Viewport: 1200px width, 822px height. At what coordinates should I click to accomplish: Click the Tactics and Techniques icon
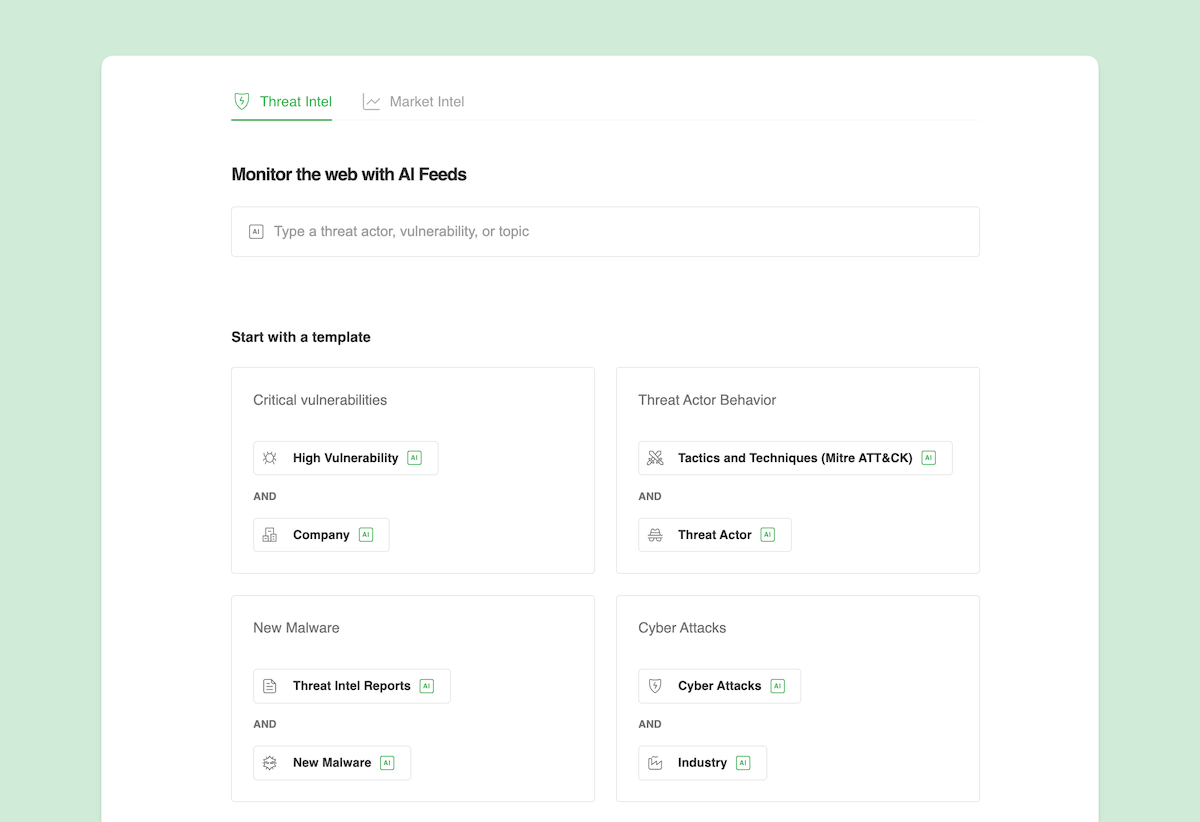coord(655,458)
